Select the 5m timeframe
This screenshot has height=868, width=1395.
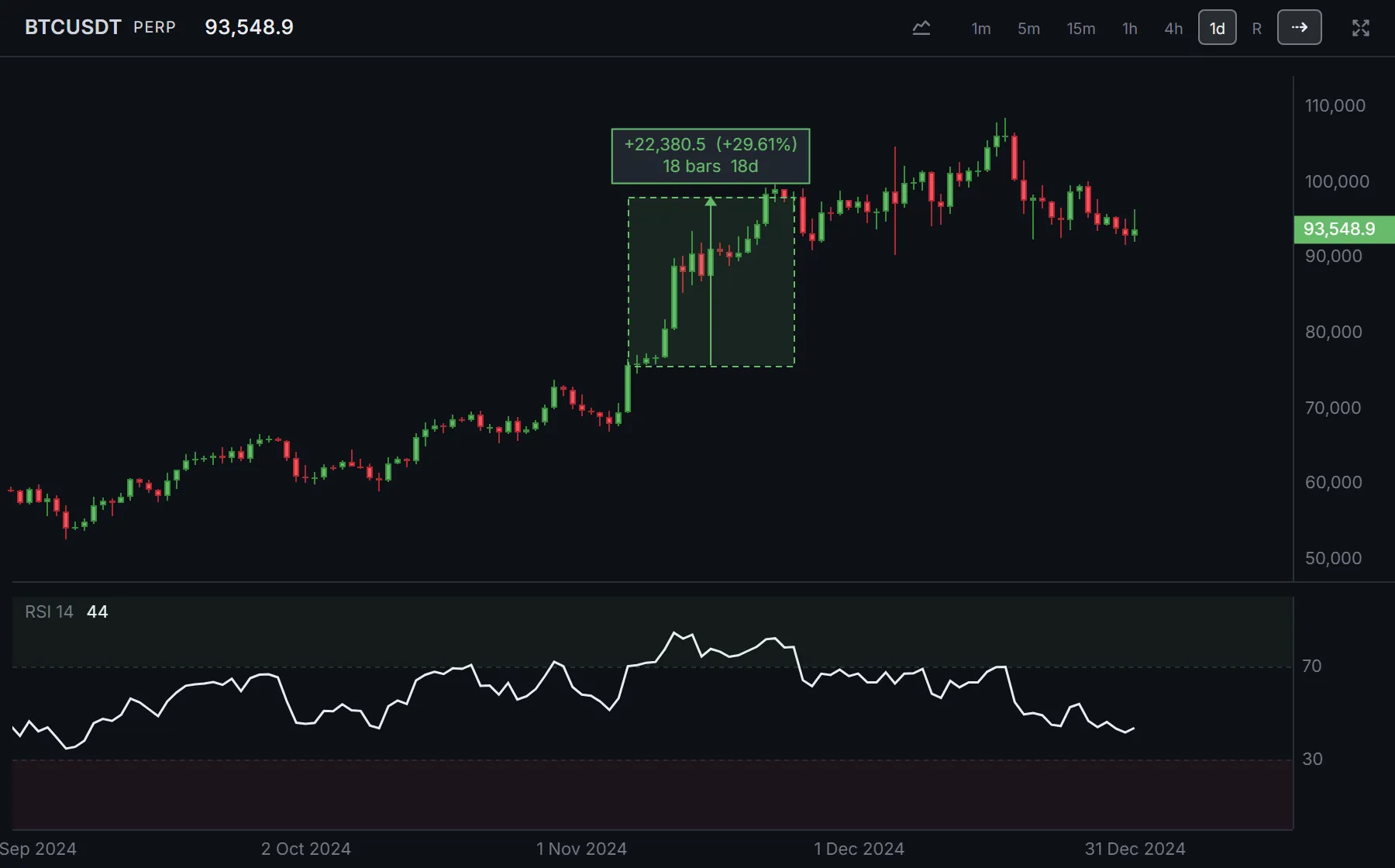1028,29
